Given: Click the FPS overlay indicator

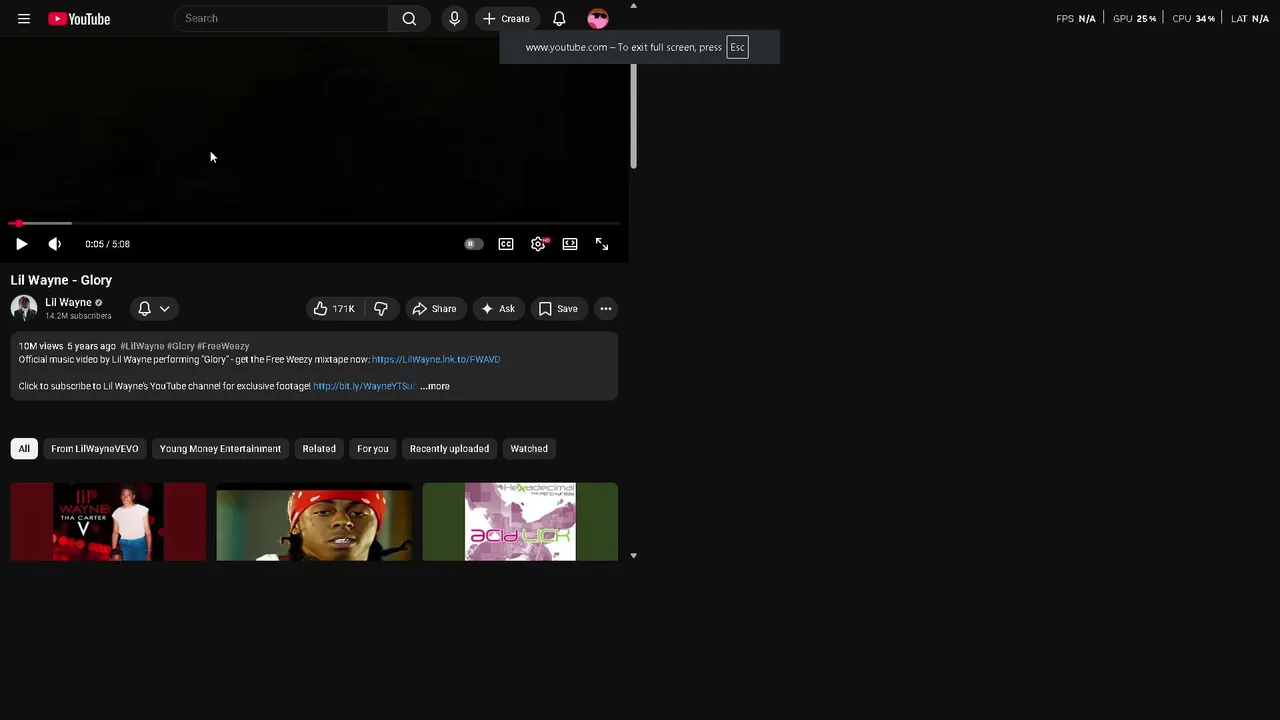Looking at the screenshot, I should [1076, 19].
